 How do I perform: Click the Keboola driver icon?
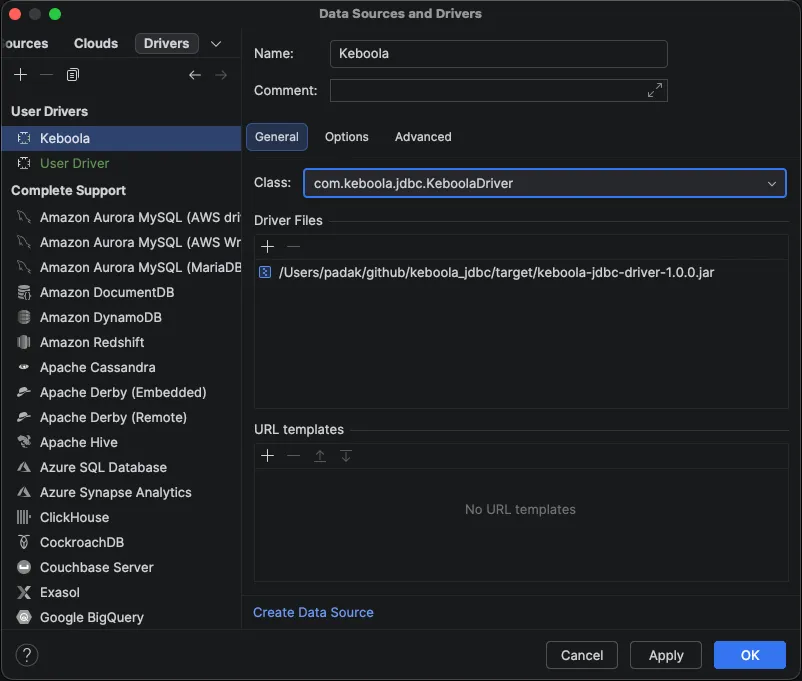coord(24,138)
